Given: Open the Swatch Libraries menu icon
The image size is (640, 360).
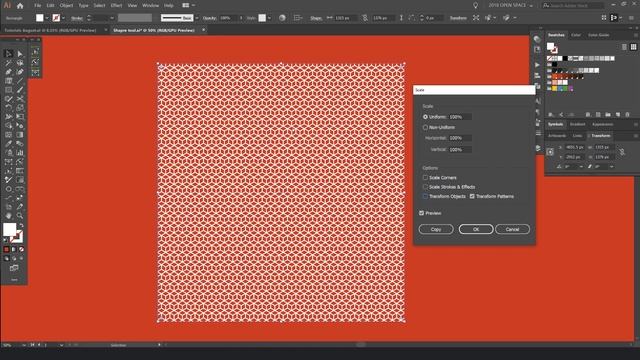Looking at the screenshot, I should coord(551,115).
